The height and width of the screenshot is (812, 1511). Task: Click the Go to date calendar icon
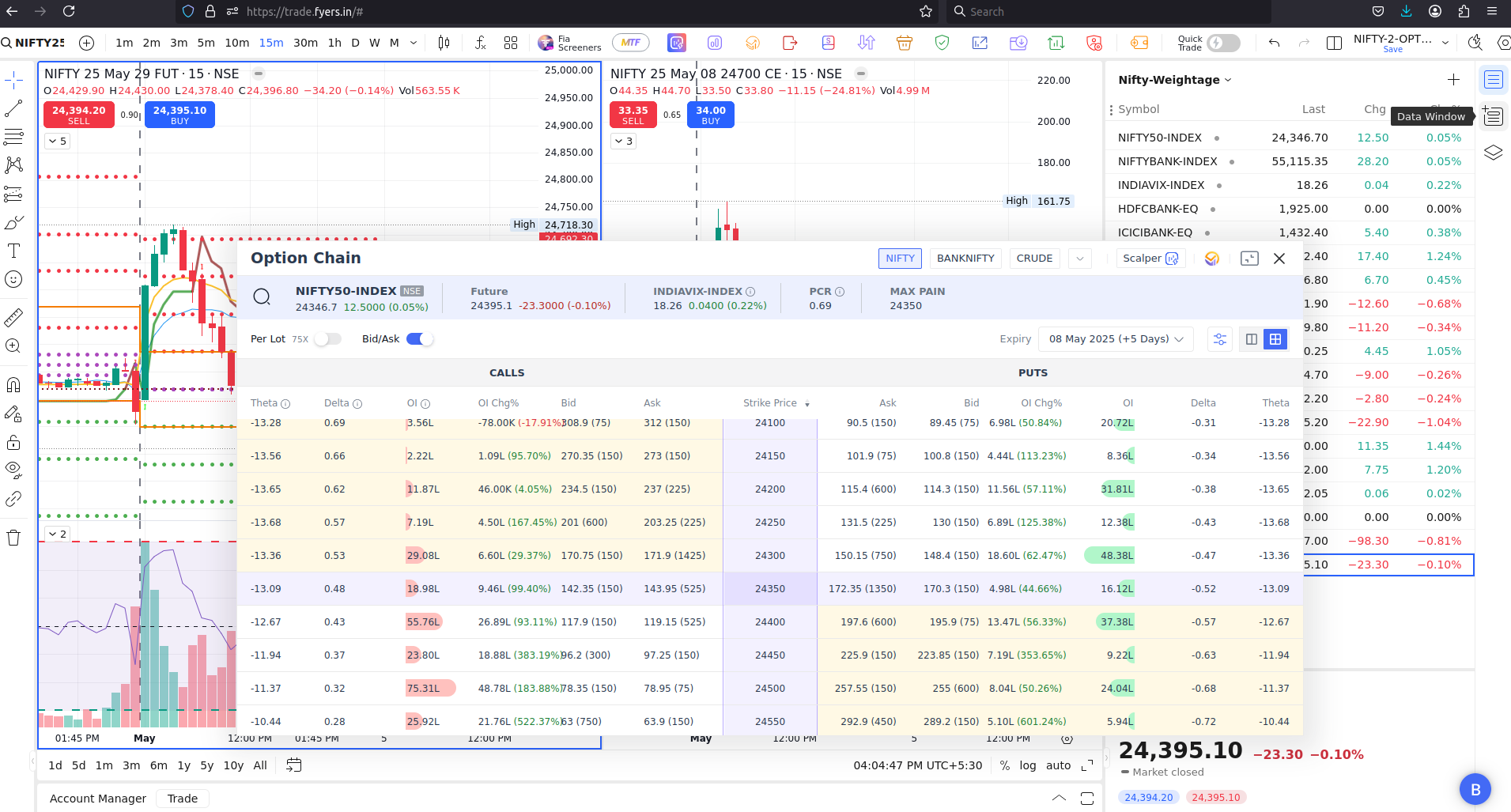tap(294, 765)
